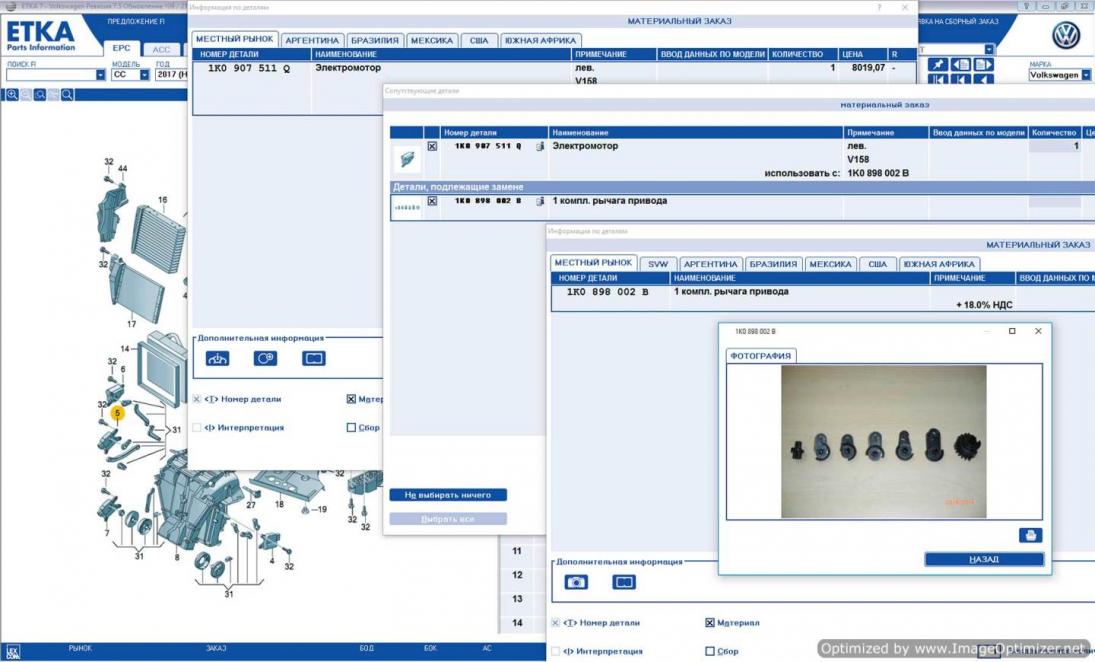Enable Сбор checkbox in the back details window
Screen dimensions: 1095x662
[351, 427]
